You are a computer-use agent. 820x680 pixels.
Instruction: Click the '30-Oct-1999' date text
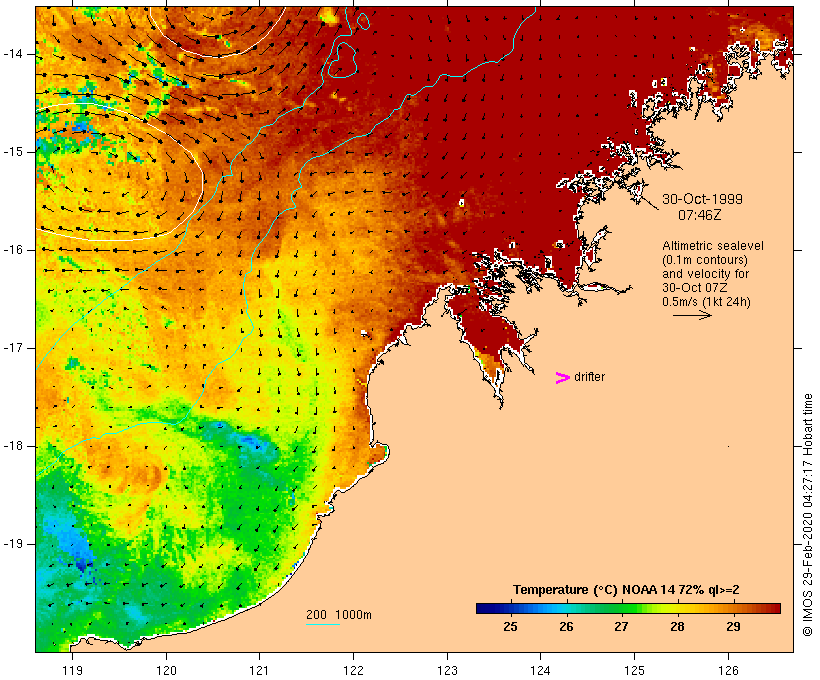pos(702,199)
